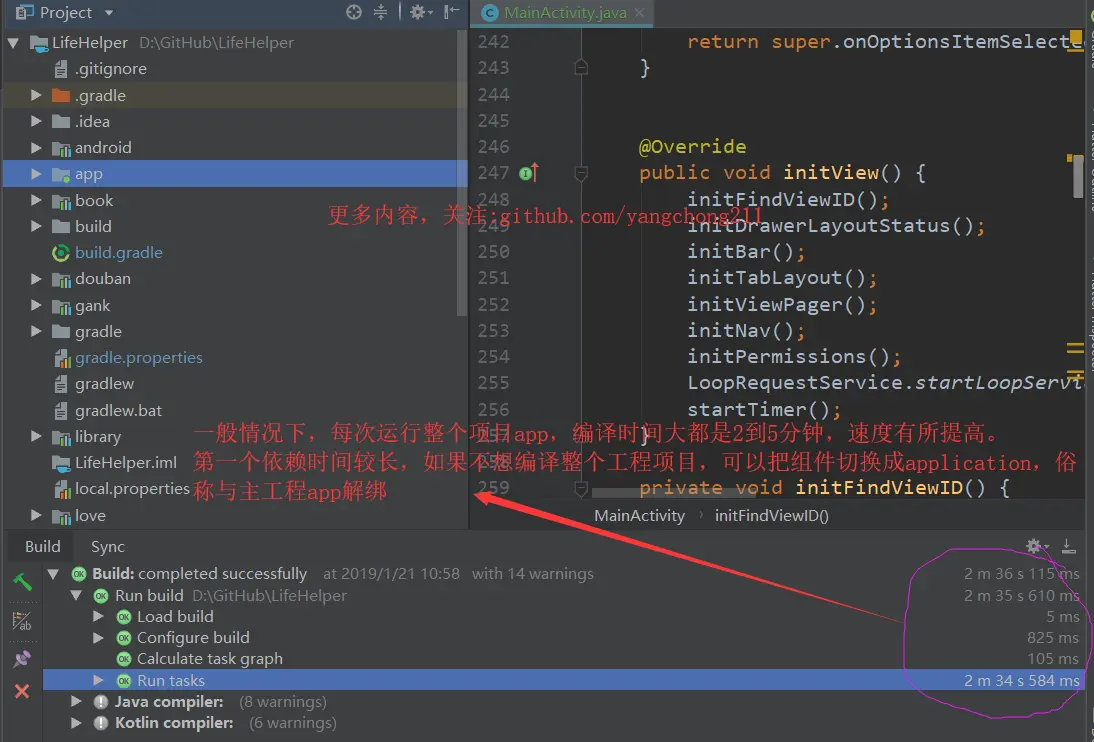Viewport: 1094px width, 742px height.
Task: Open local.properties file
Action: 131,489
